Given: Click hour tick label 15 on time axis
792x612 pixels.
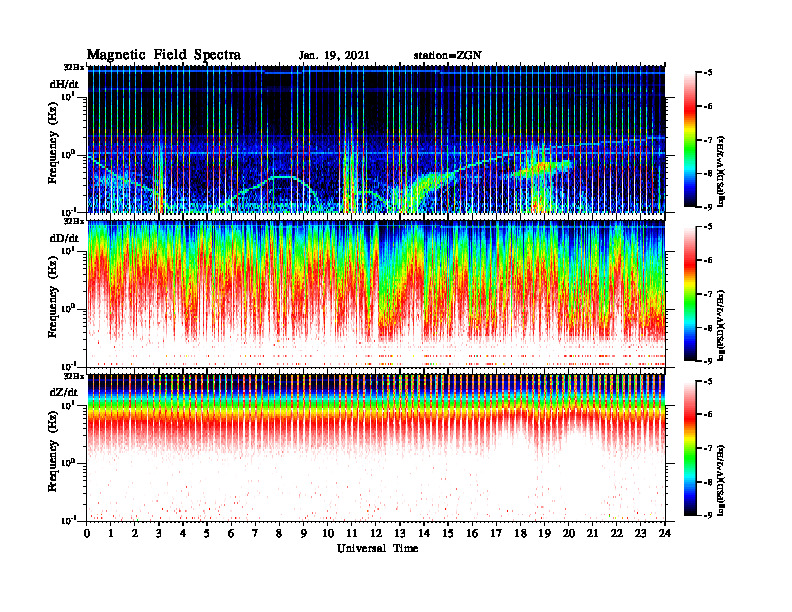Looking at the screenshot, I should tap(448, 534).
